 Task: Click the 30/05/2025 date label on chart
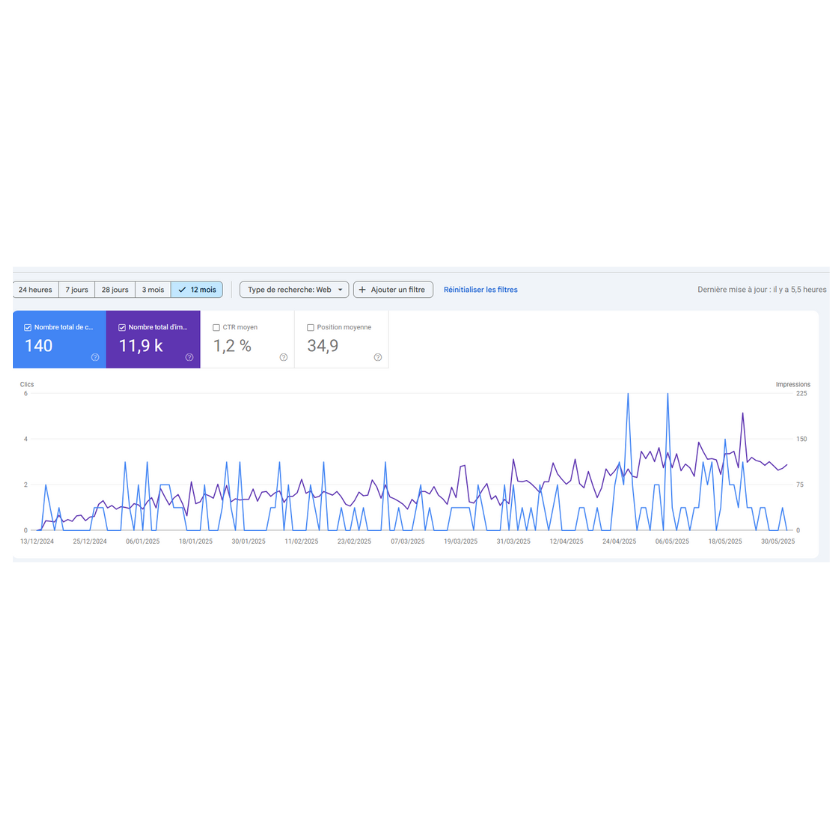[x=778, y=542]
